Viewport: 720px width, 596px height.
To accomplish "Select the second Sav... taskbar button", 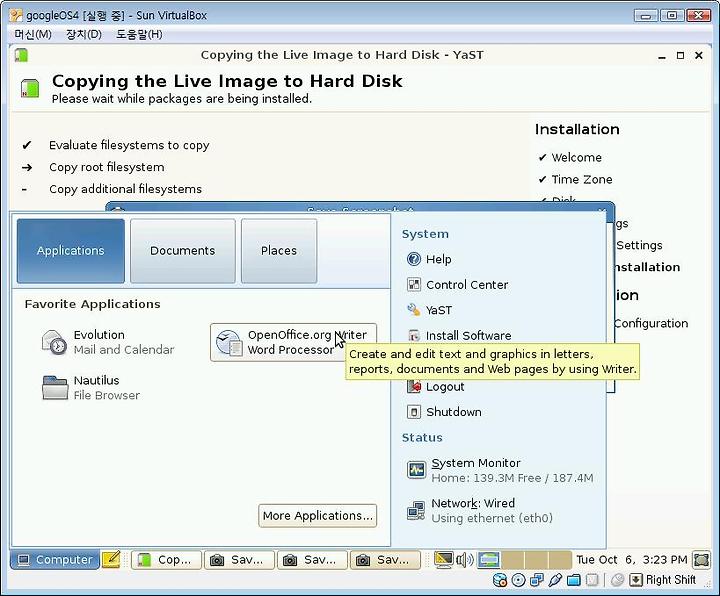I will pos(312,560).
